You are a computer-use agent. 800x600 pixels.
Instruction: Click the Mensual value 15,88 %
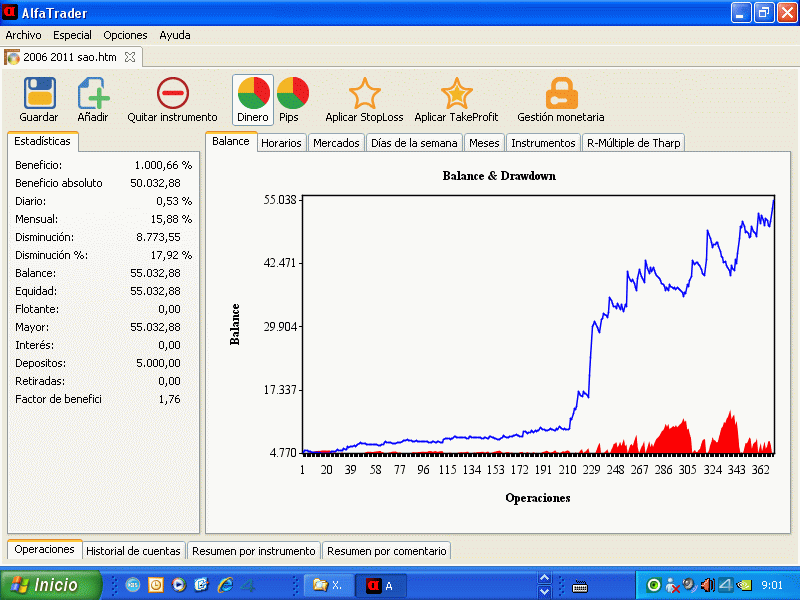[x=171, y=219]
